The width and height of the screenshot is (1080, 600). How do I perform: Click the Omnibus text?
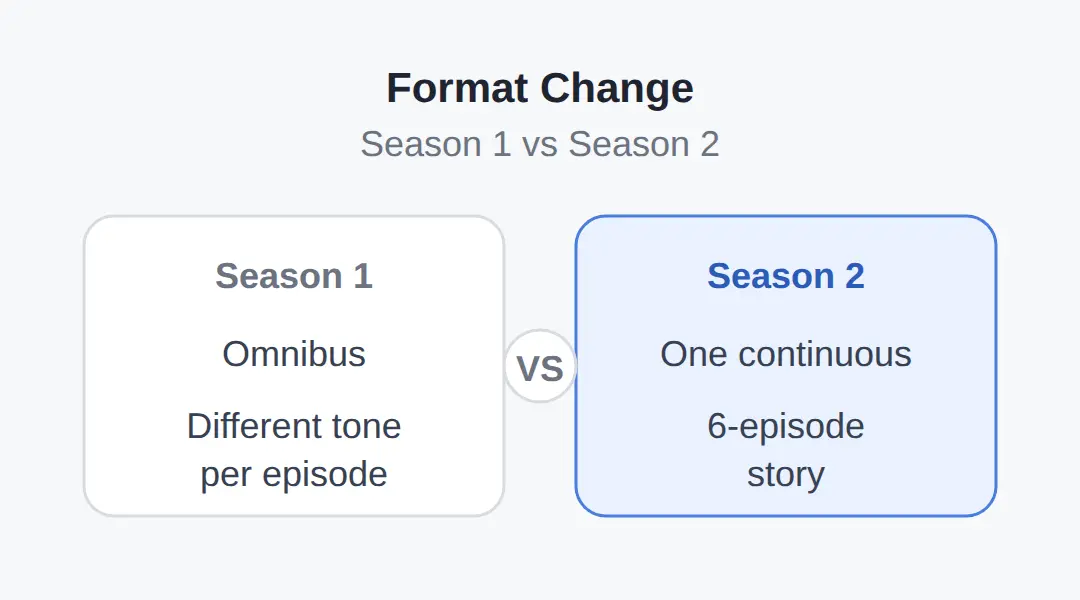(294, 354)
